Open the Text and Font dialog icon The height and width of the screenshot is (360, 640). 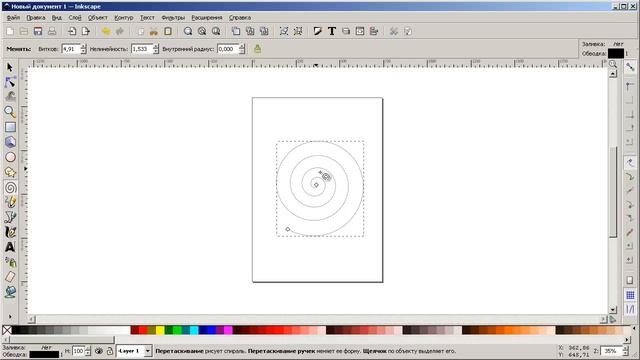[x=332, y=31]
